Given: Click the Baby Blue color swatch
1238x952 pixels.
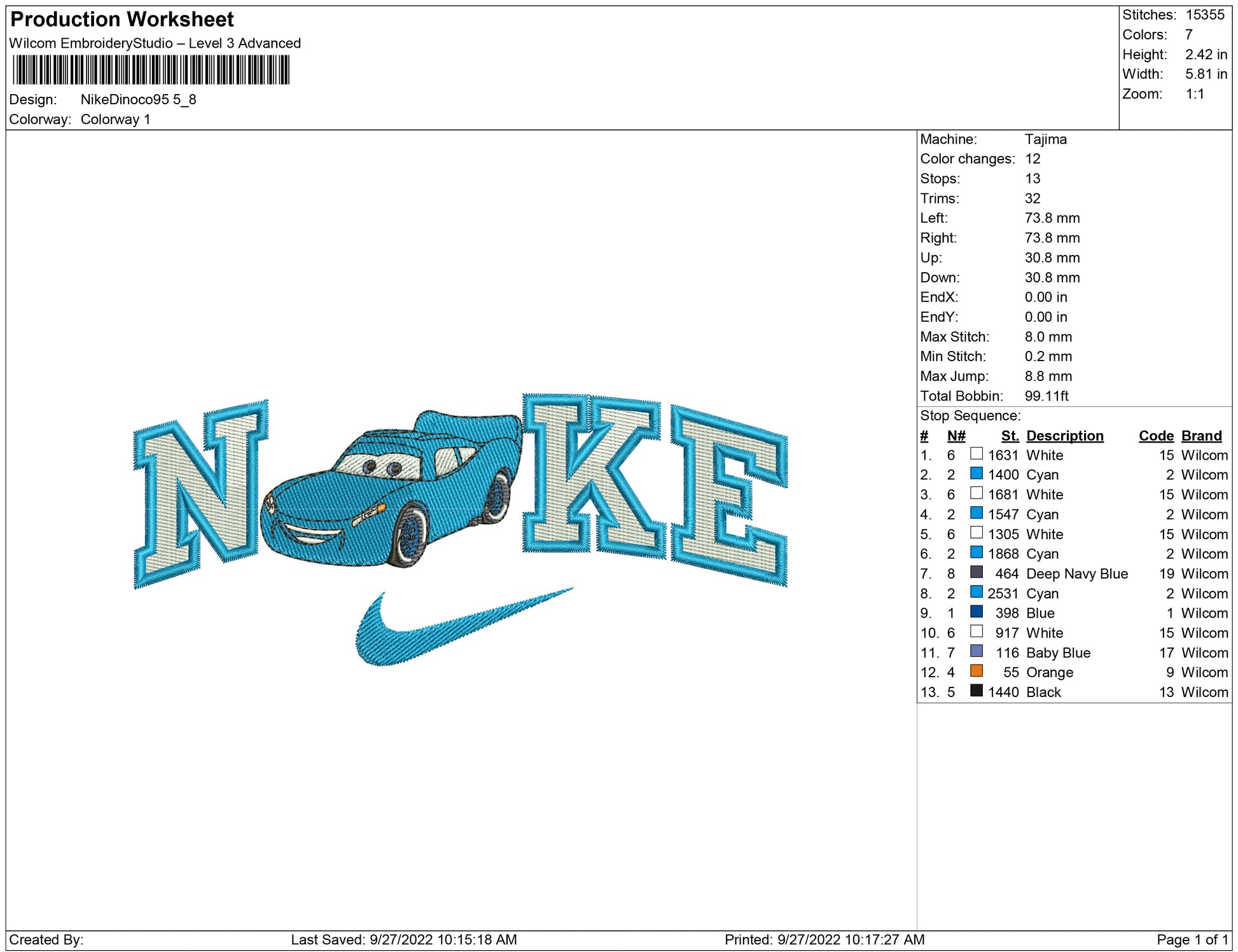Looking at the screenshot, I should 976,651.
